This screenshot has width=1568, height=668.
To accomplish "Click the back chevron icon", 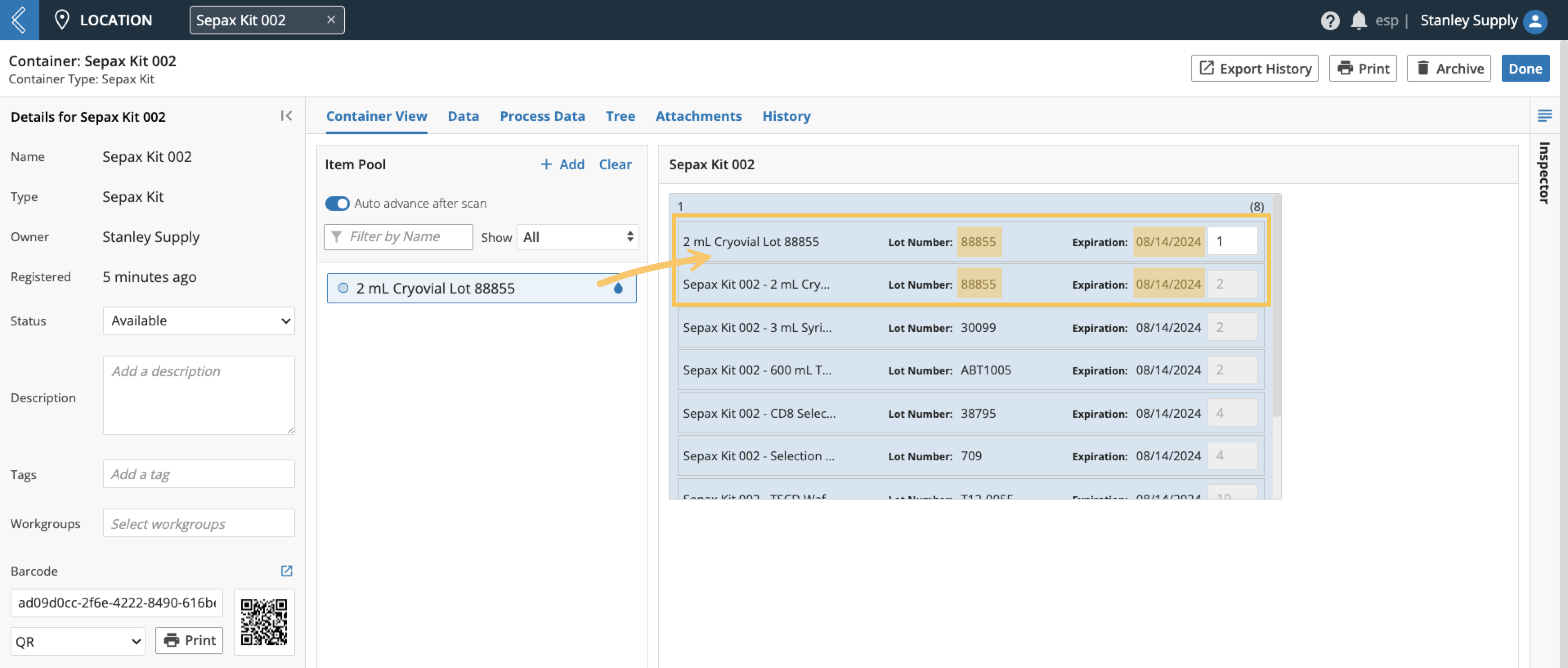I will [20, 20].
